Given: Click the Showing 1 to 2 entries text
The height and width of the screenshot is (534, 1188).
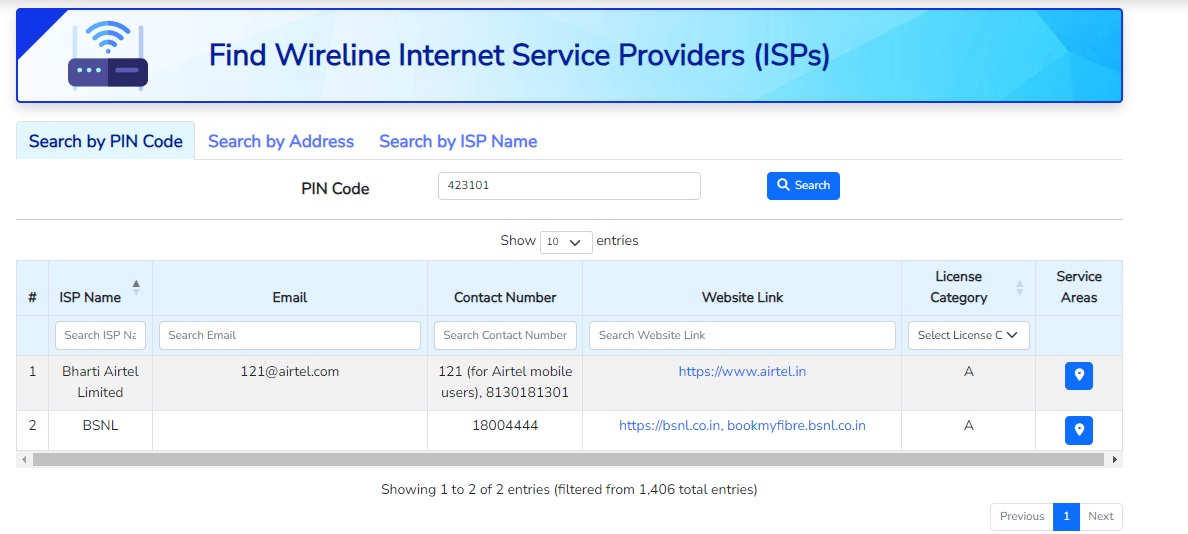Looking at the screenshot, I should pyautogui.click(x=569, y=490).
